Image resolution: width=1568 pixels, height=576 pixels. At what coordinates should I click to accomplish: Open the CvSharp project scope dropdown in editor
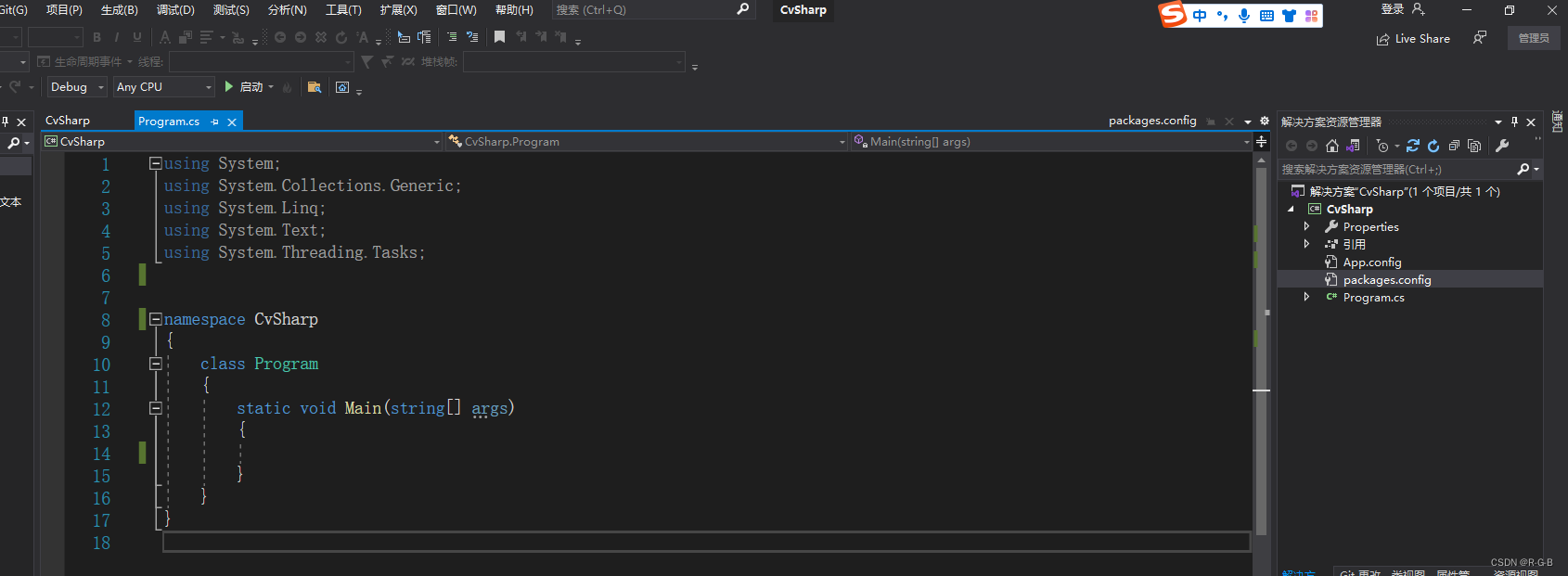click(242, 142)
